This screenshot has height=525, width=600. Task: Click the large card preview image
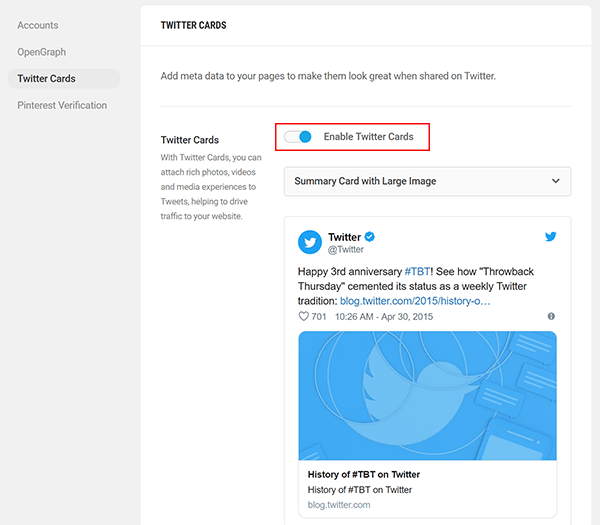(x=427, y=396)
